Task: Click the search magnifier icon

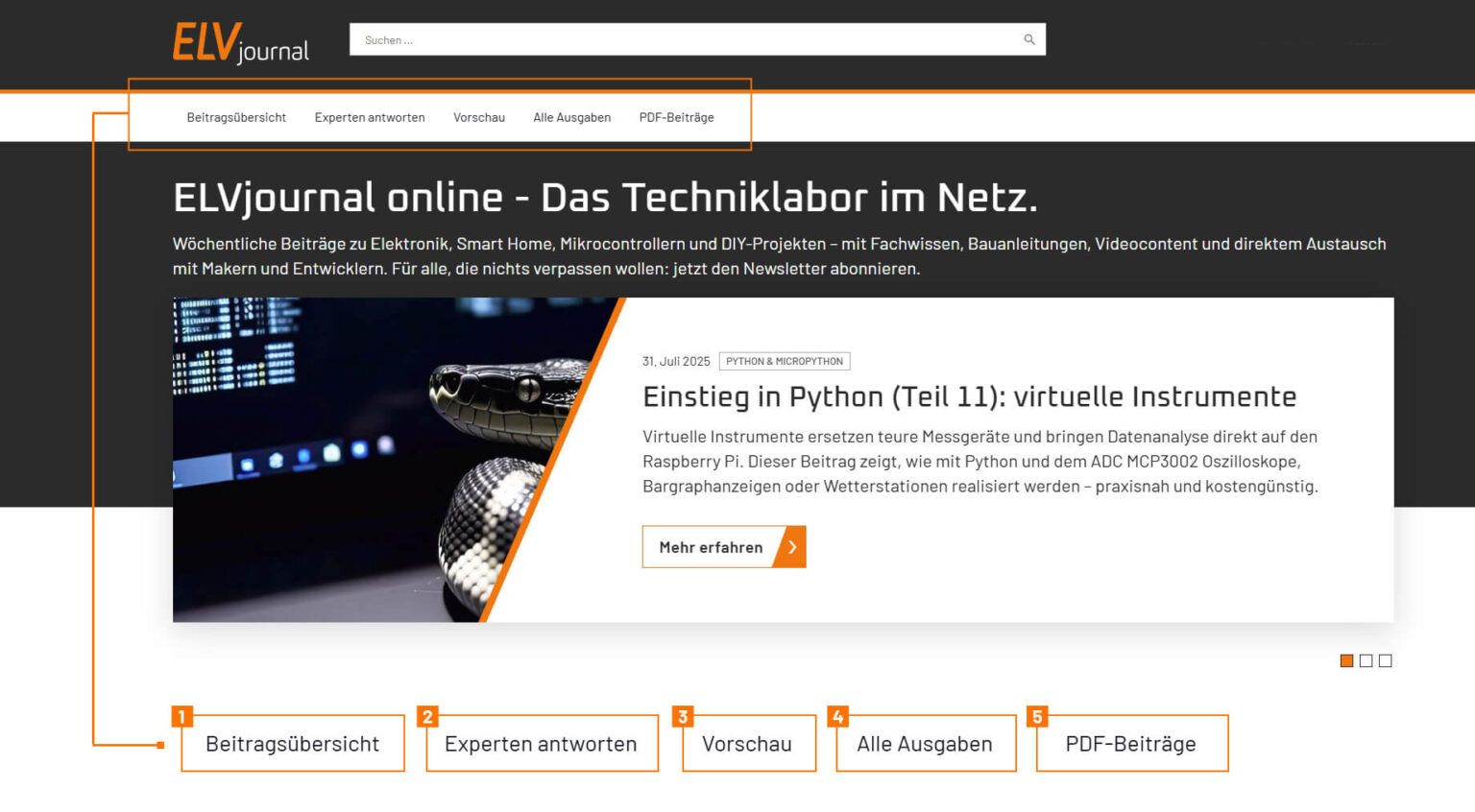Action: (x=1028, y=39)
